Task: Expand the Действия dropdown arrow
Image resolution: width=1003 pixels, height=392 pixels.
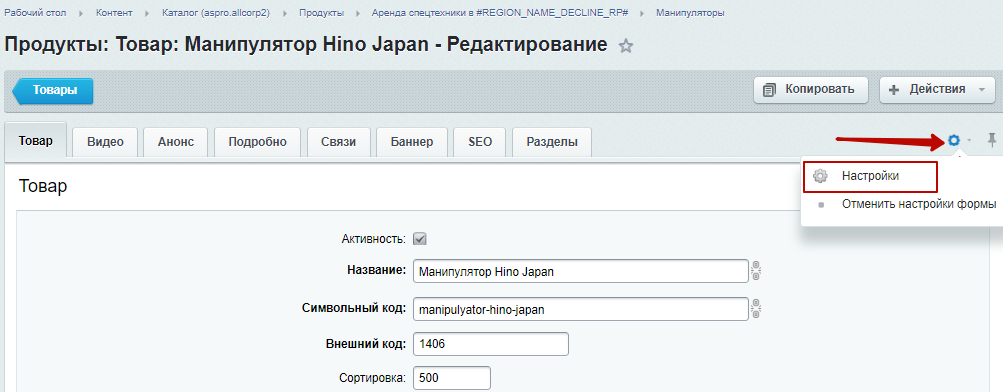Action: pos(982,90)
